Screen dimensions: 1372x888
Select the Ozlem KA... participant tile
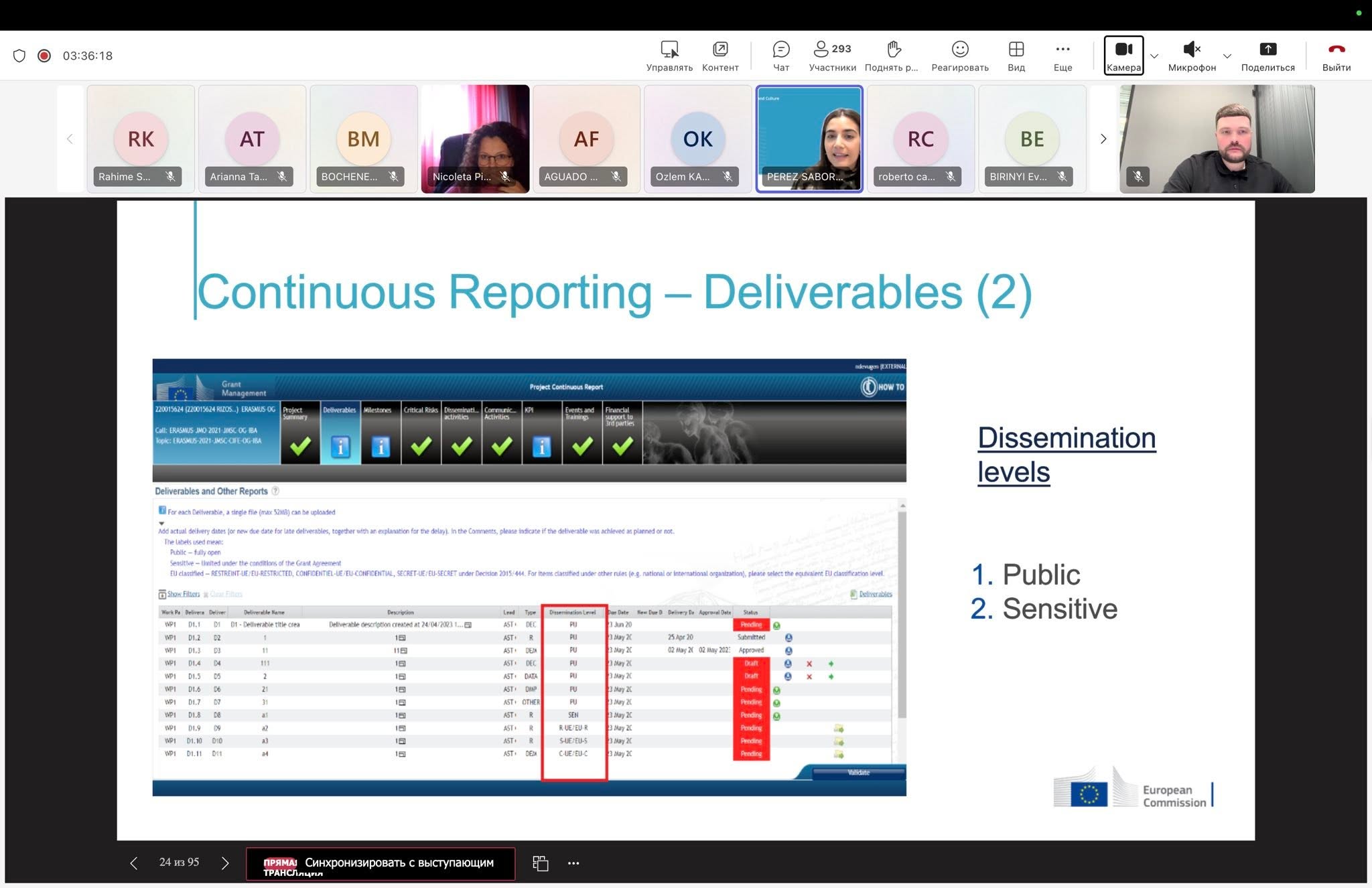click(698, 139)
